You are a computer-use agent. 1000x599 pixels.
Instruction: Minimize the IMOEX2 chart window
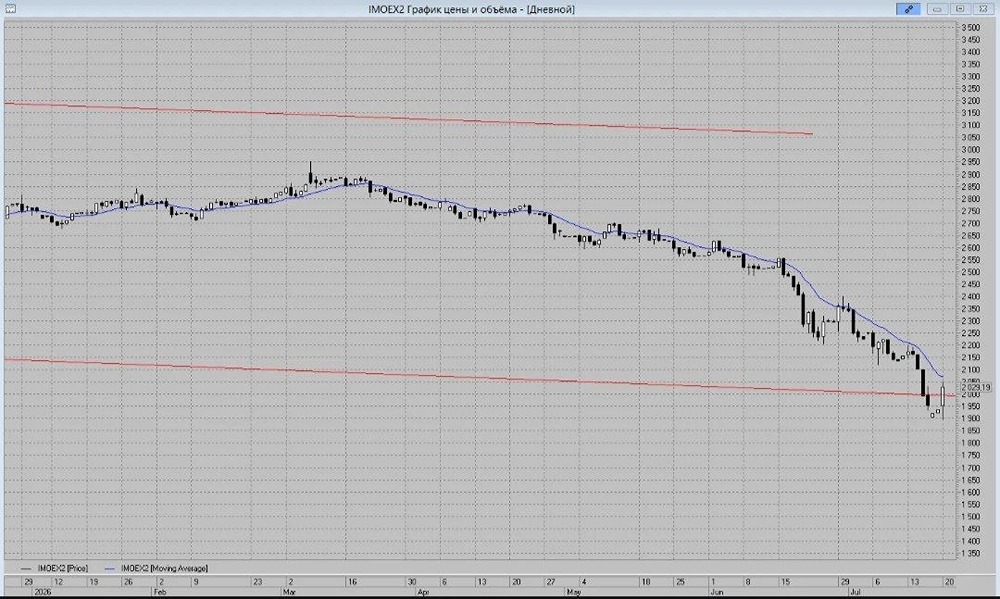[937, 9]
